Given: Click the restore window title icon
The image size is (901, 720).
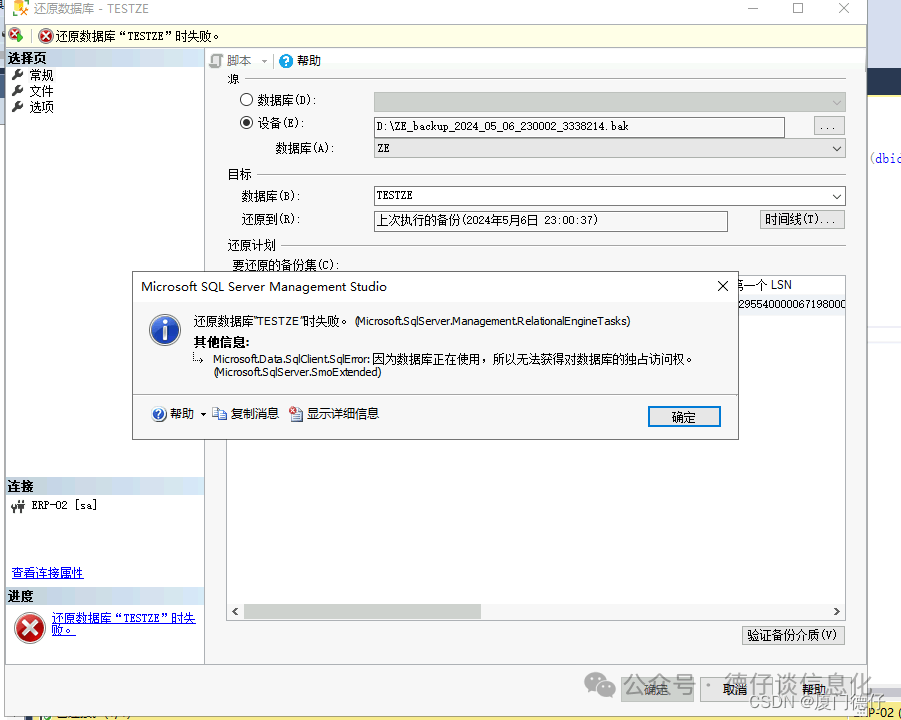Looking at the screenshot, I should click(x=20, y=8).
